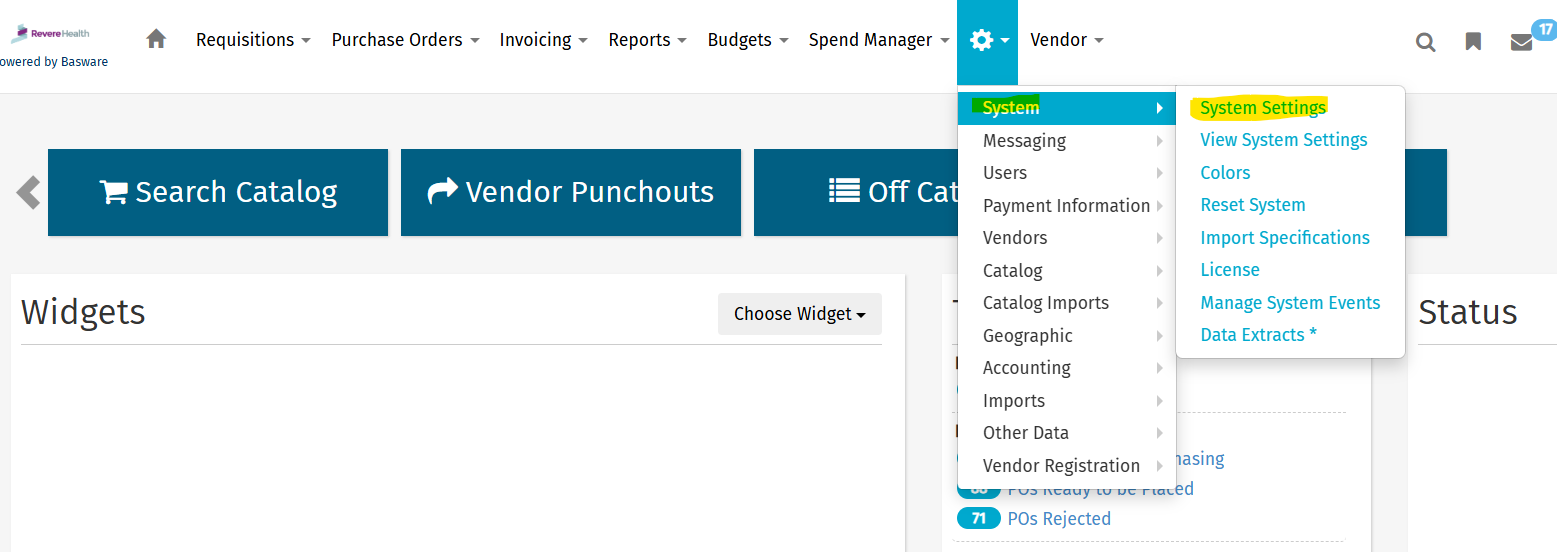Expand the Purchase Orders menu
The image size is (1557, 552).
click(x=405, y=40)
